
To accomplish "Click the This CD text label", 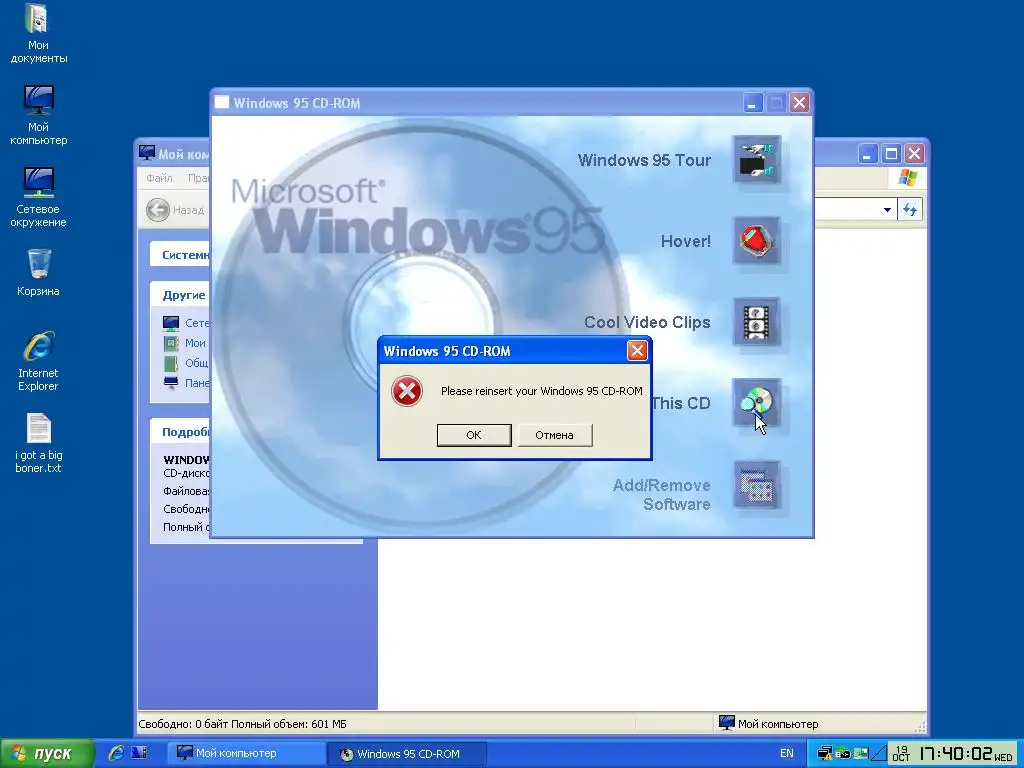I will point(681,403).
